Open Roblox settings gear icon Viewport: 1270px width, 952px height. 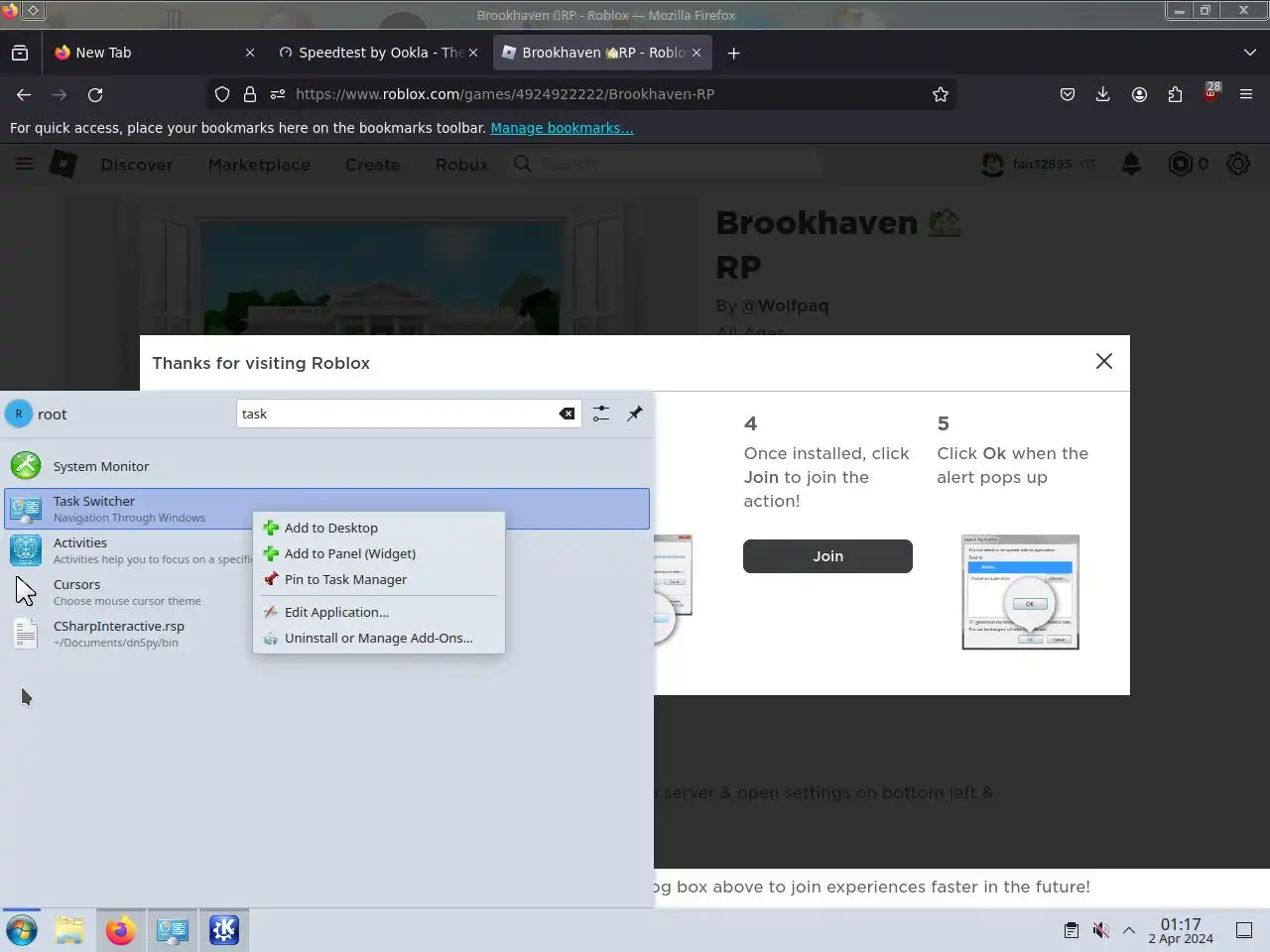tap(1238, 164)
